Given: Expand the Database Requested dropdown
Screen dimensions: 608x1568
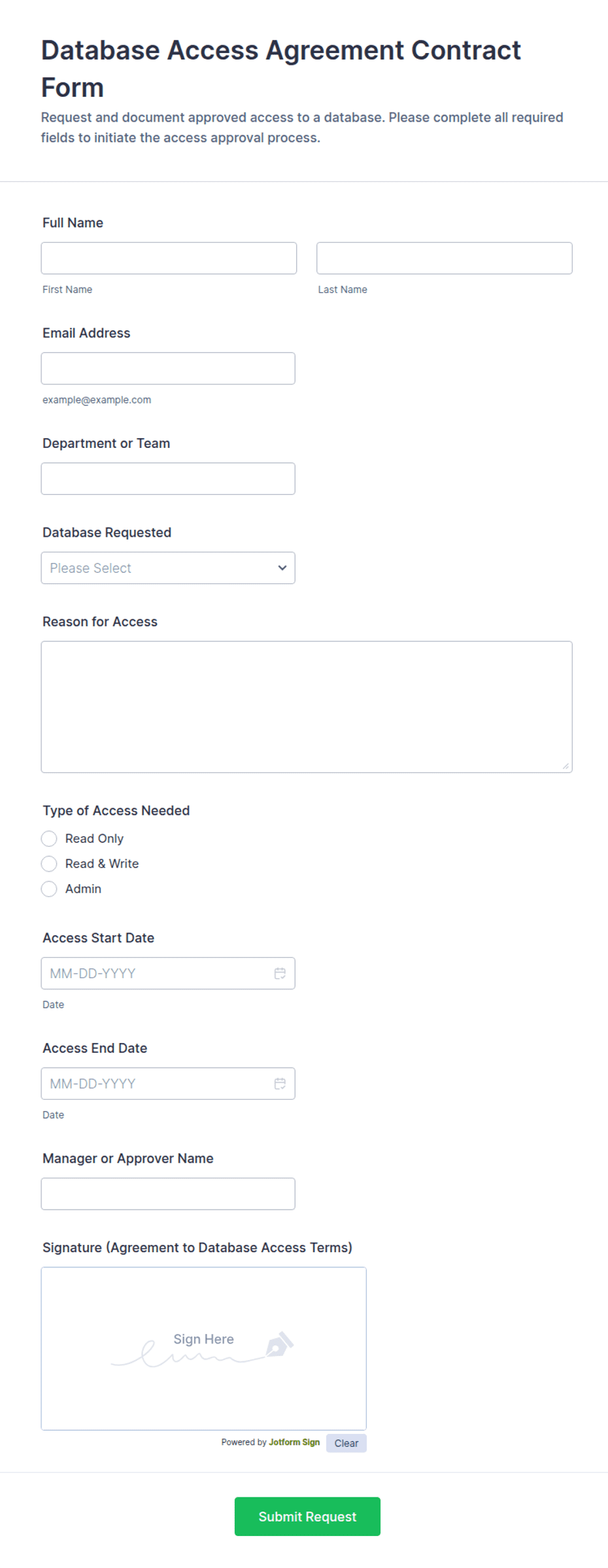Looking at the screenshot, I should 168,568.
